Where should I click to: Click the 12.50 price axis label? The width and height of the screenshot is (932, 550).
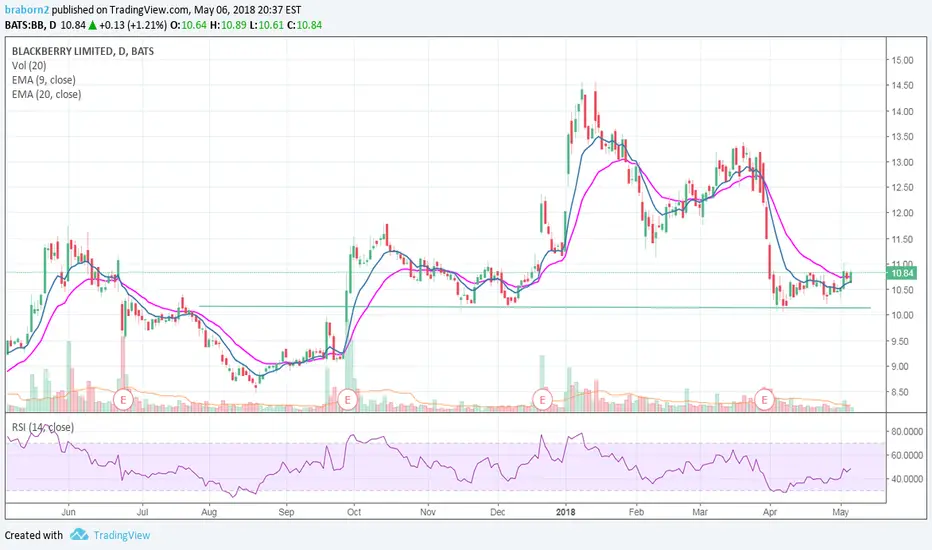click(902, 187)
